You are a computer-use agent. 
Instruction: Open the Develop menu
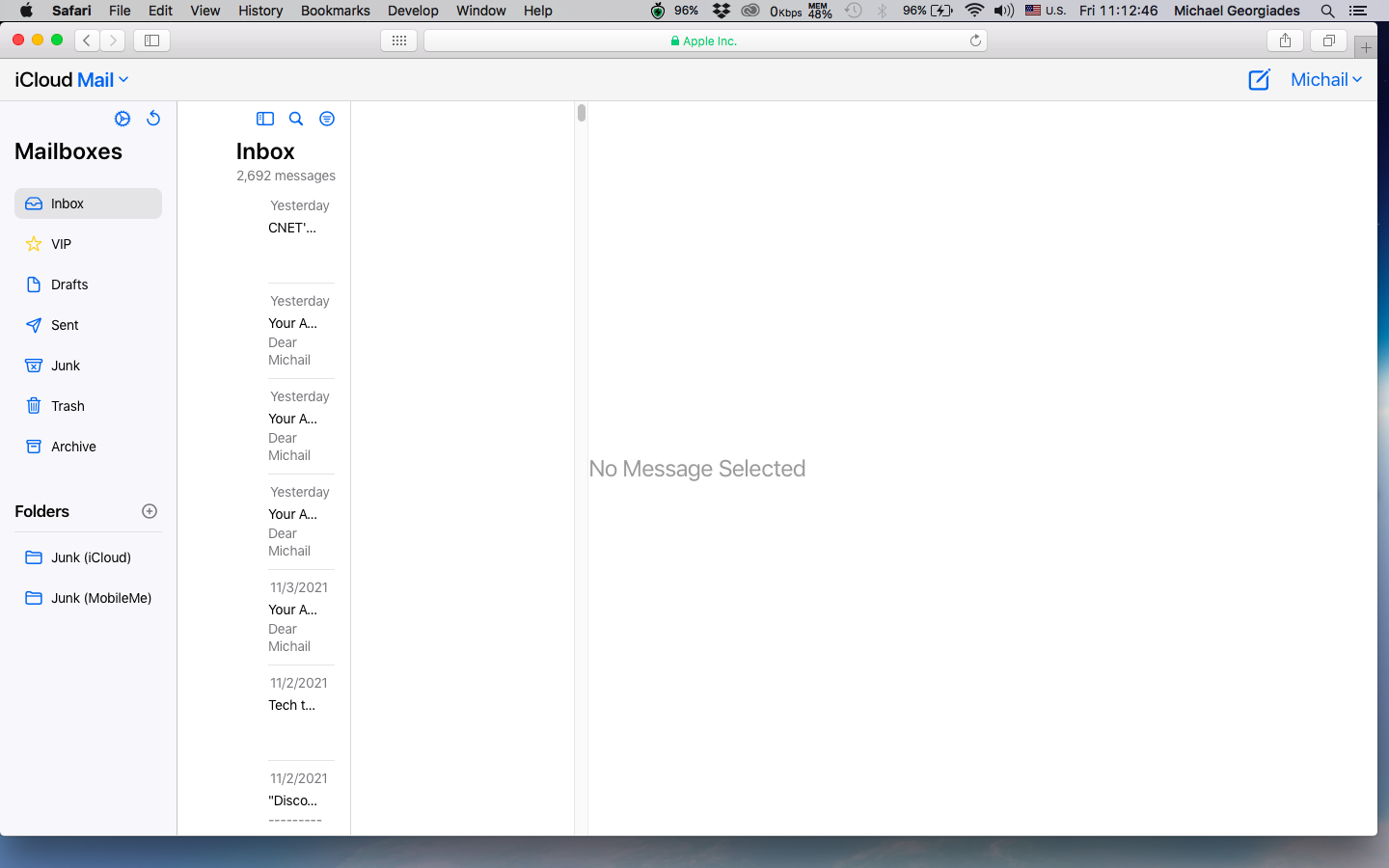tap(413, 11)
